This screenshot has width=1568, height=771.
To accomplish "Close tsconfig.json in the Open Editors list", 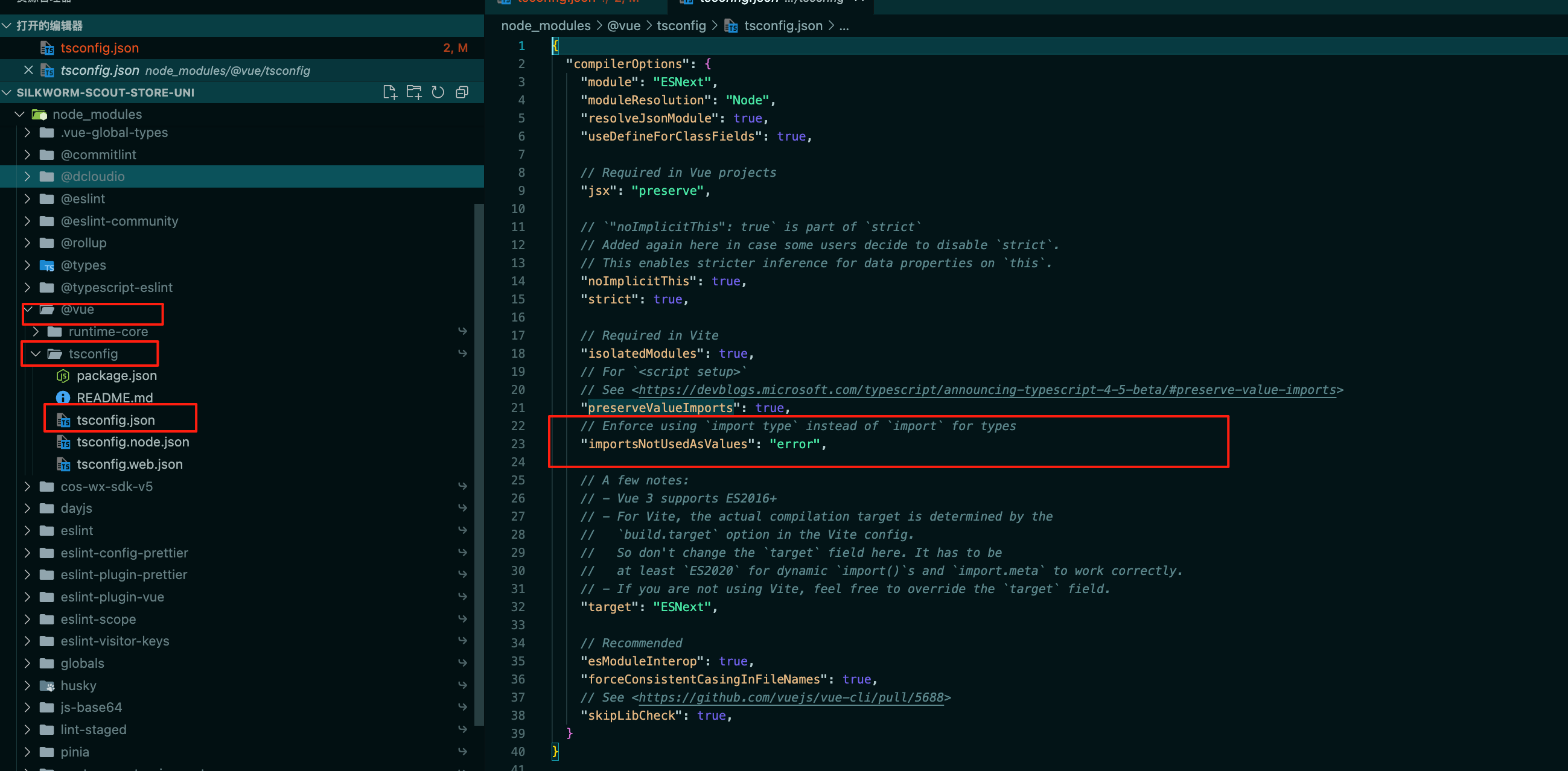I will (28, 70).
